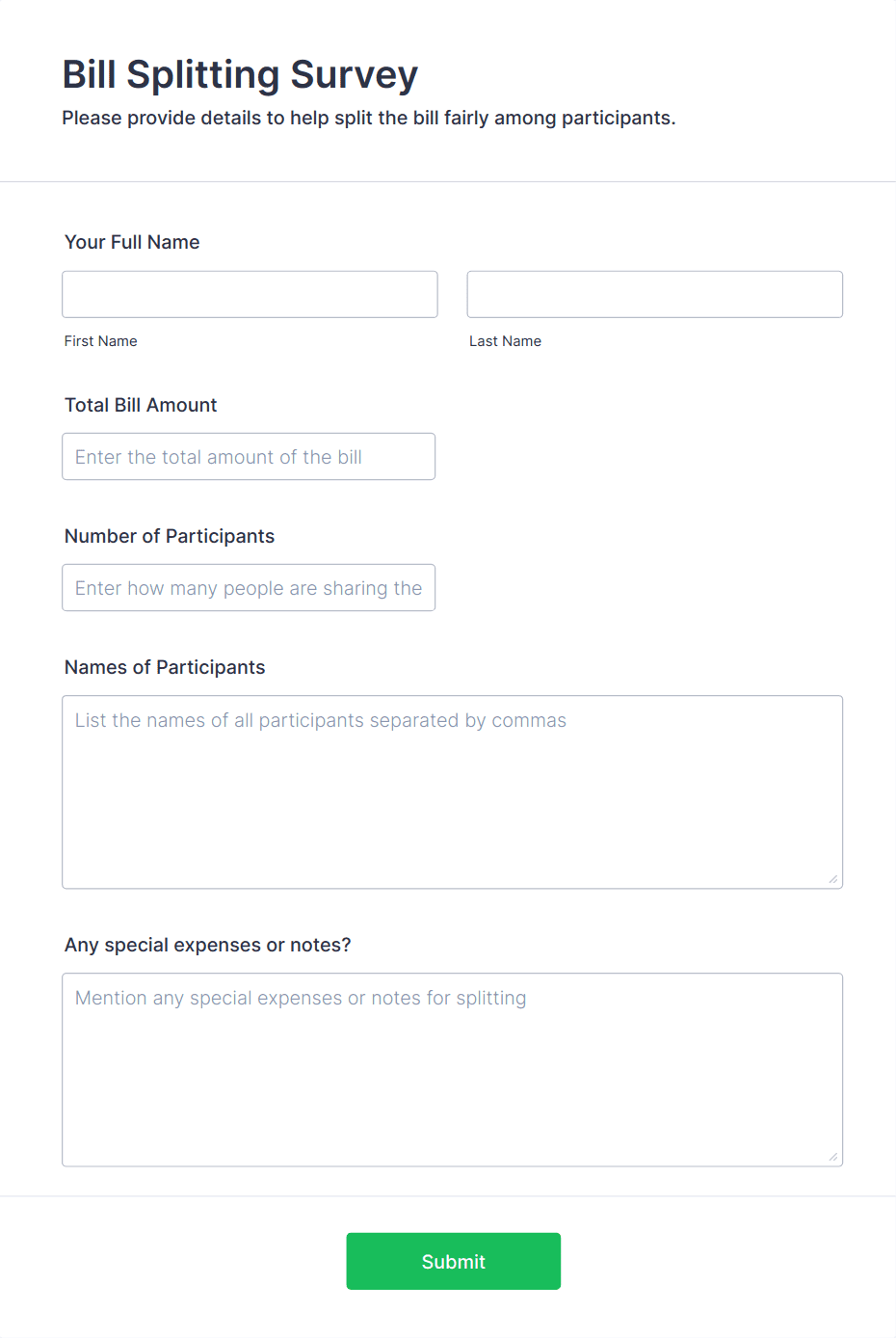Click the "Any special expenses or notes?" label

coord(208,945)
